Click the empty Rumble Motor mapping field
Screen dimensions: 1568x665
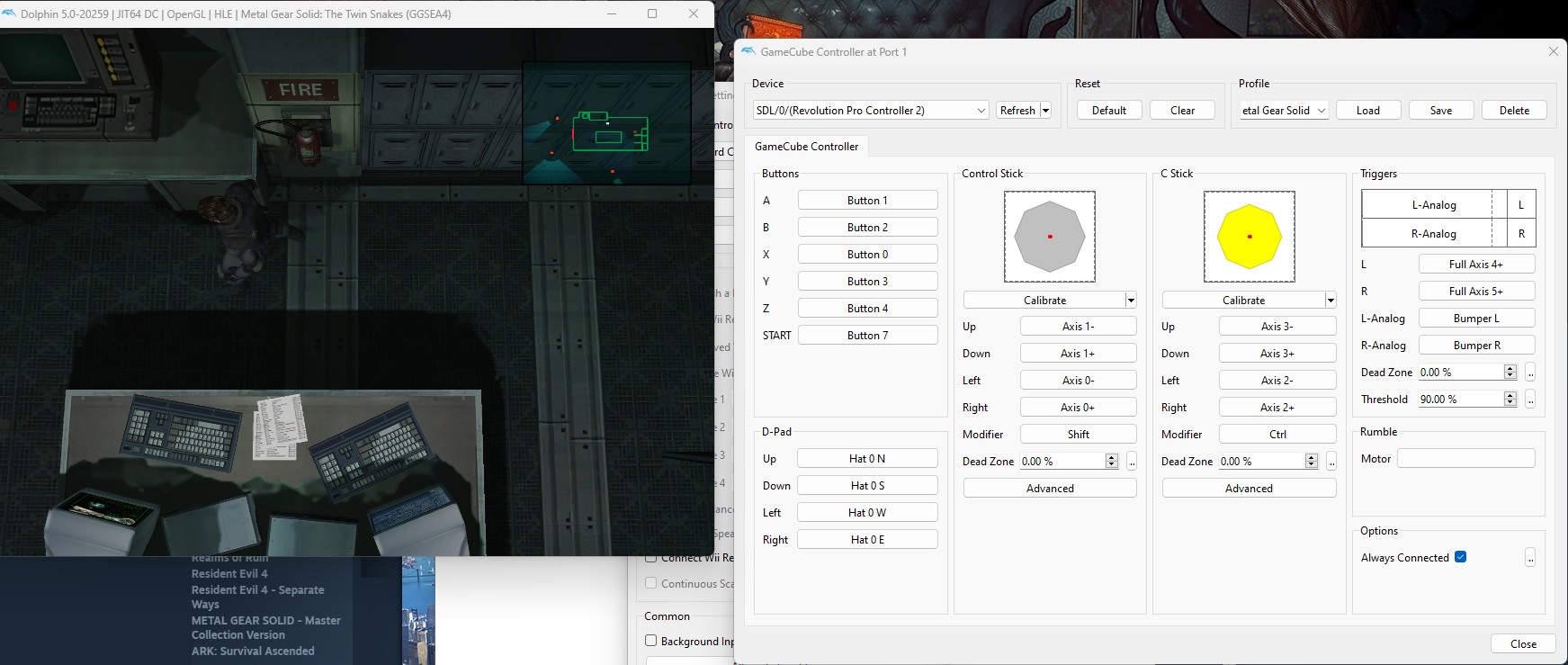[x=1466, y=458]
